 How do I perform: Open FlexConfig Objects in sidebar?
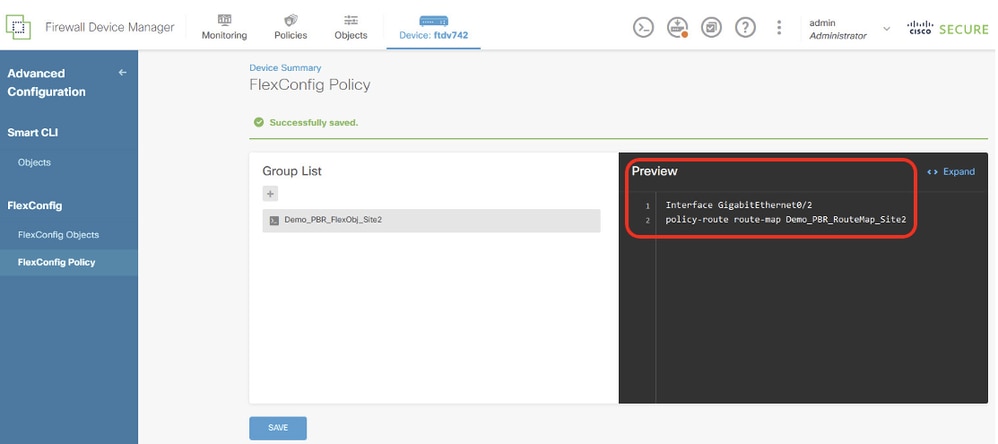pos(59,235)
